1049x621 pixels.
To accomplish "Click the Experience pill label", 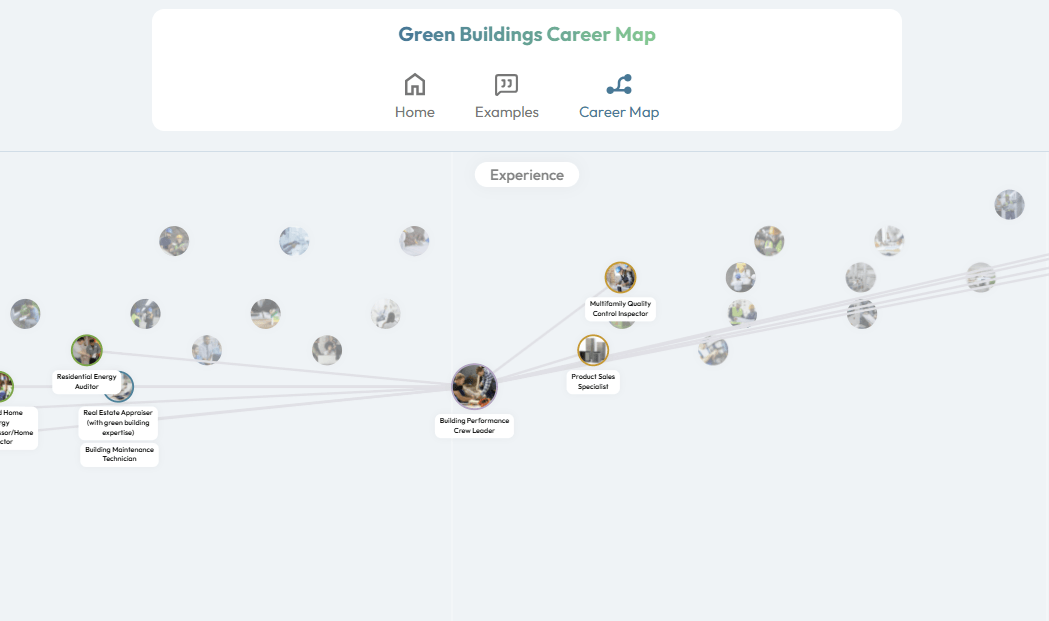I will 526,174.
